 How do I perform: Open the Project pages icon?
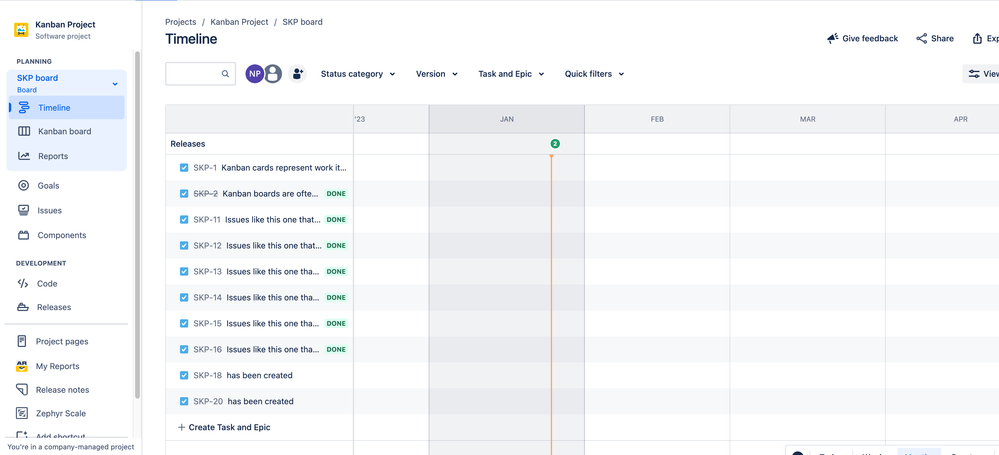(22, 341)
